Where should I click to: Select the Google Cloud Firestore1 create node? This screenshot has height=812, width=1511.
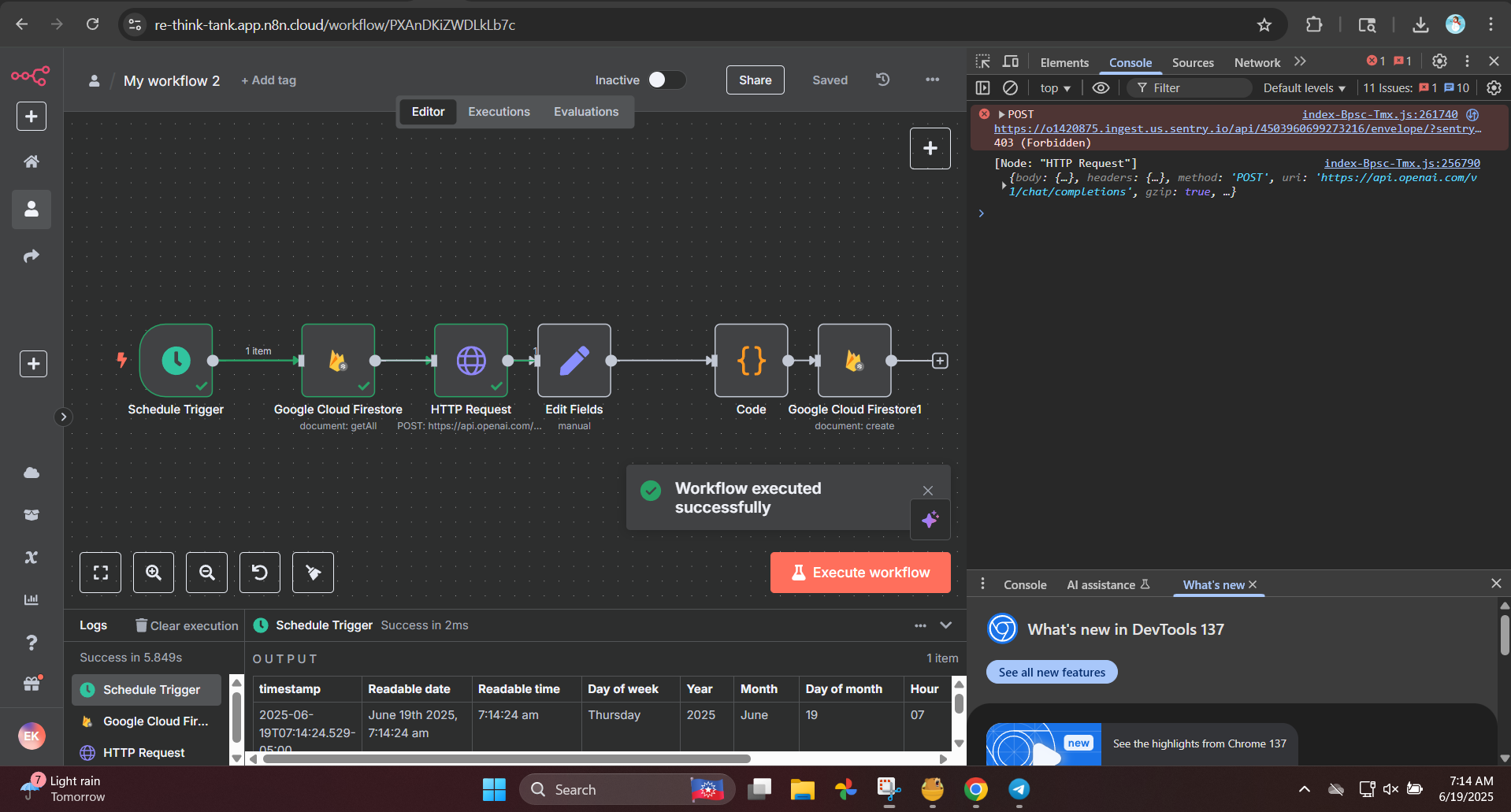pos(855,360)
